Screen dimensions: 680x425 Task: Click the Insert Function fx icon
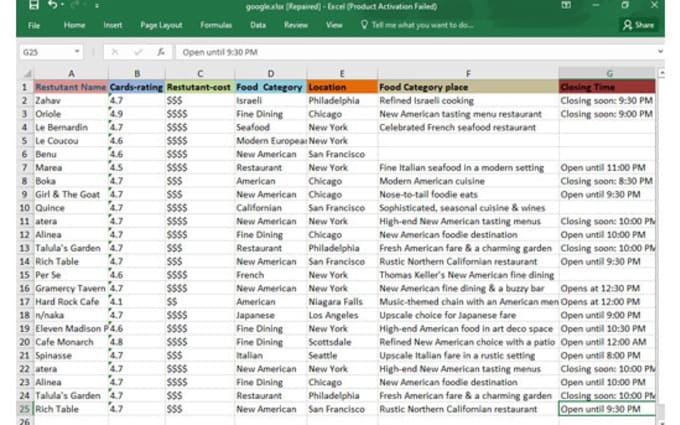[160, 52]
